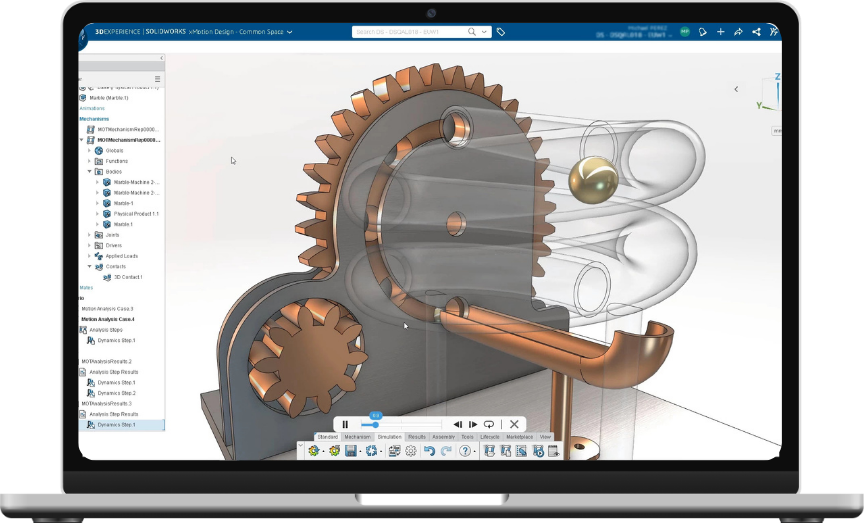
Task: Open the View toolbar tab
Action: [x=545, y=436]
